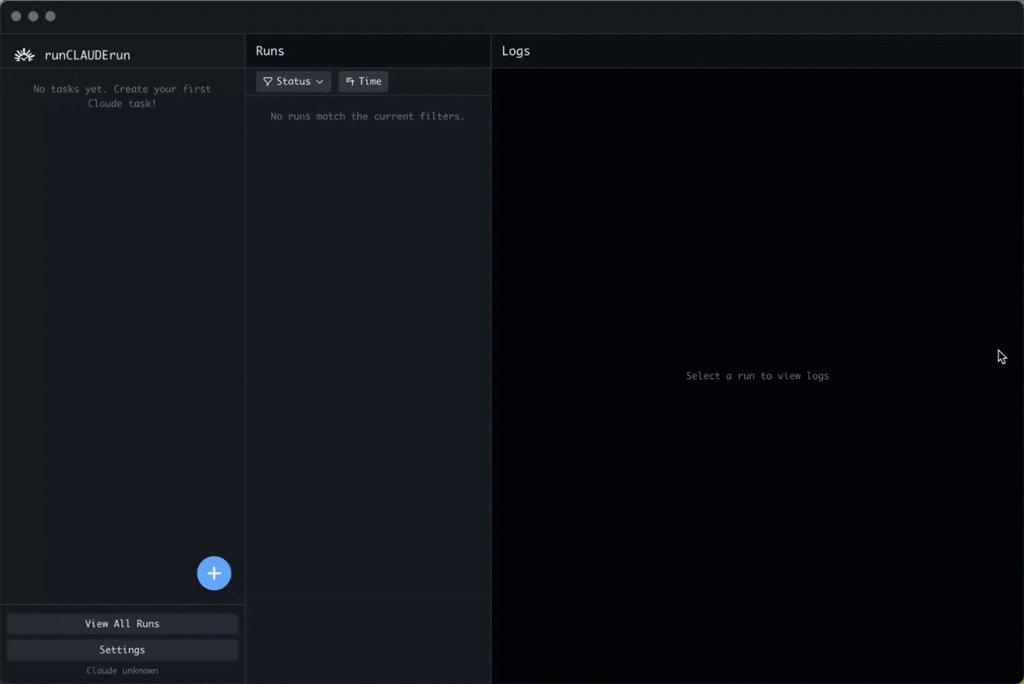
Task: Expand the chevron arrow on Status filter
Action: pos(319,82)
